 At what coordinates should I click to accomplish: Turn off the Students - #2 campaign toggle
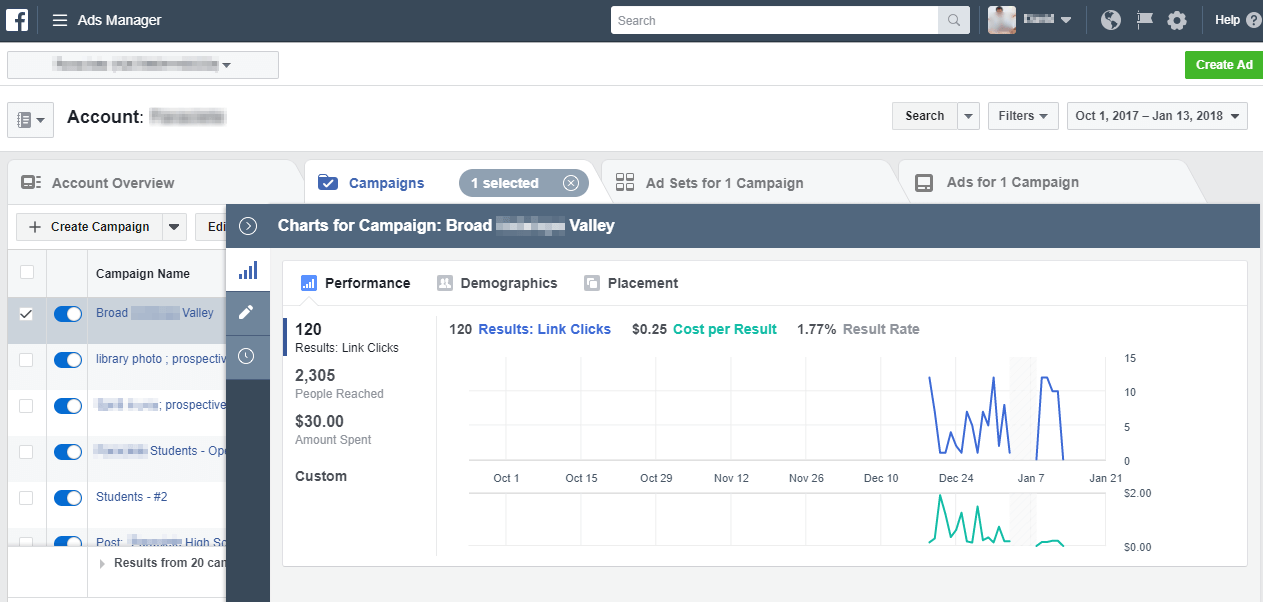pyautogui.click(x=68, y=498)
